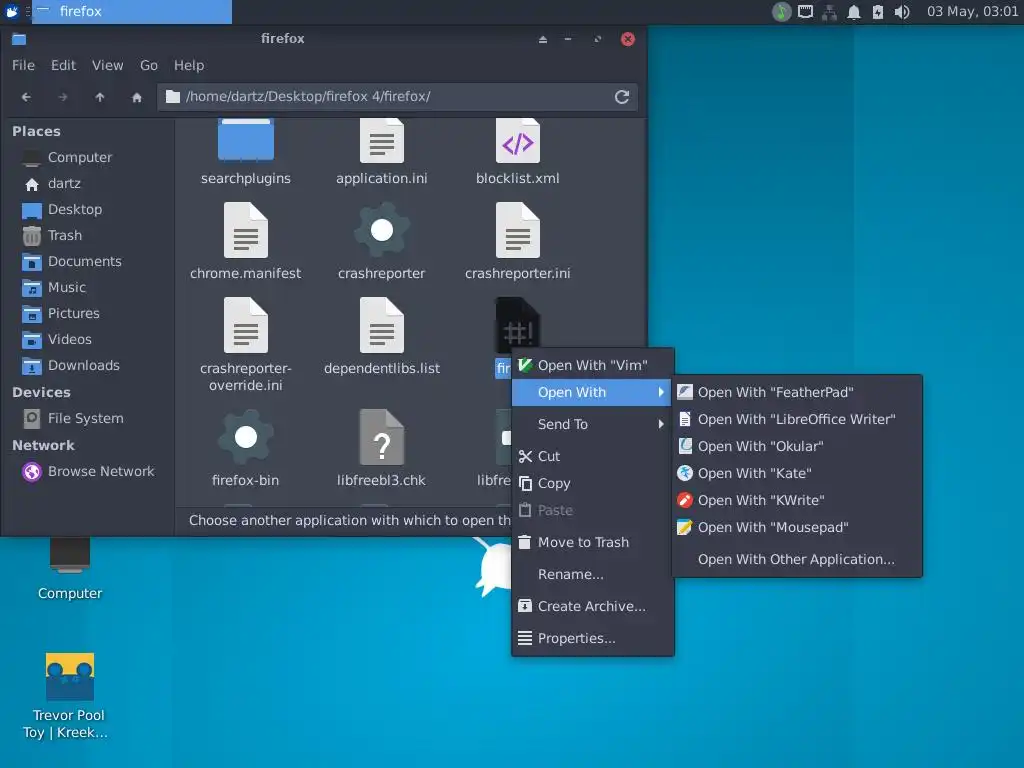The height and width of the screenshot is (768, 1024).
Task: Click the battery power tray icon
Action: (x=878, y=12)
